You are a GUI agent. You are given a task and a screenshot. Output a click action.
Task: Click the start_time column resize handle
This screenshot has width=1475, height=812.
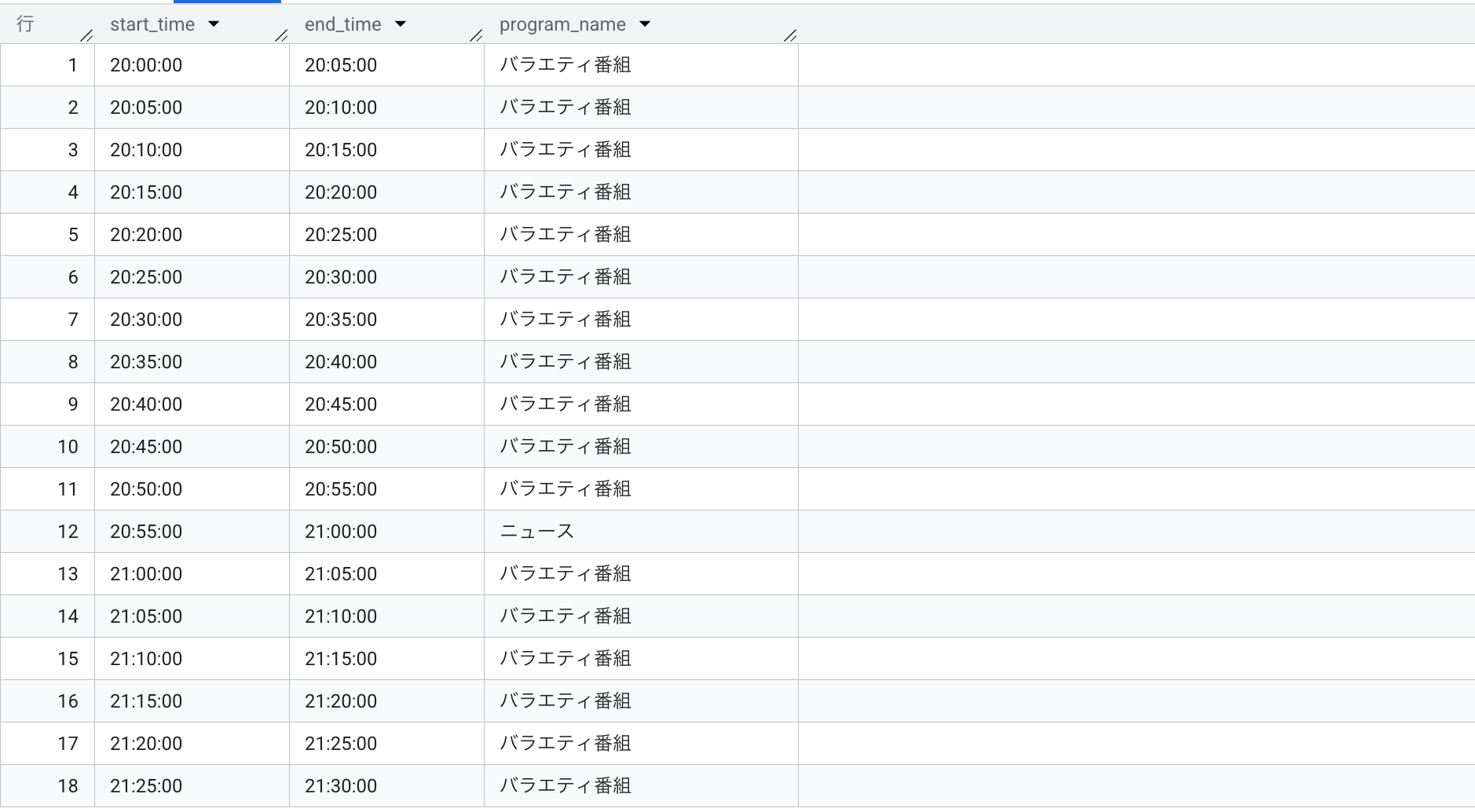point(281,35)
